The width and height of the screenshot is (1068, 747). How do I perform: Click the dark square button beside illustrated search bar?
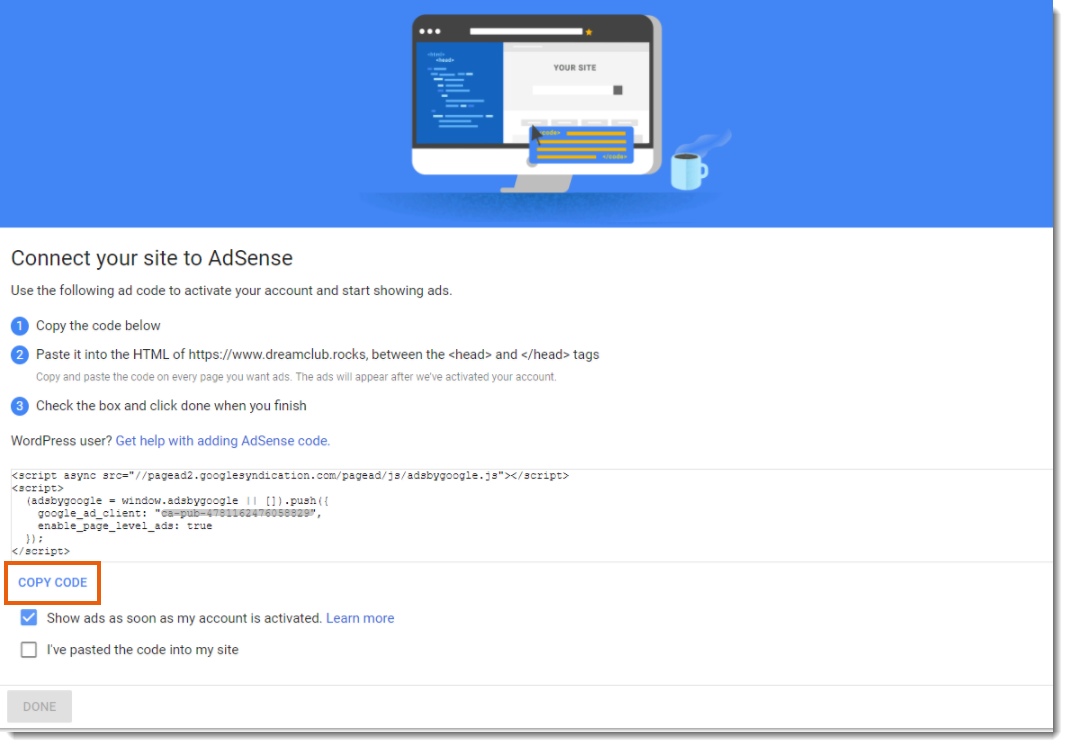pos(618,90)
